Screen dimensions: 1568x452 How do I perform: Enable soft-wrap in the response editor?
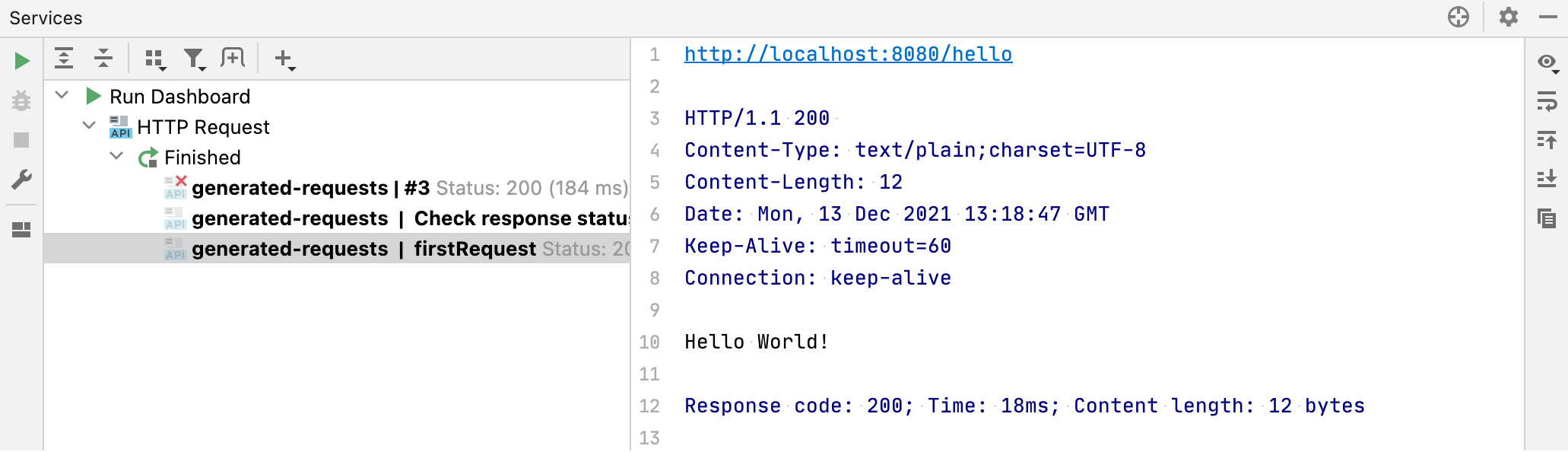1547,101
